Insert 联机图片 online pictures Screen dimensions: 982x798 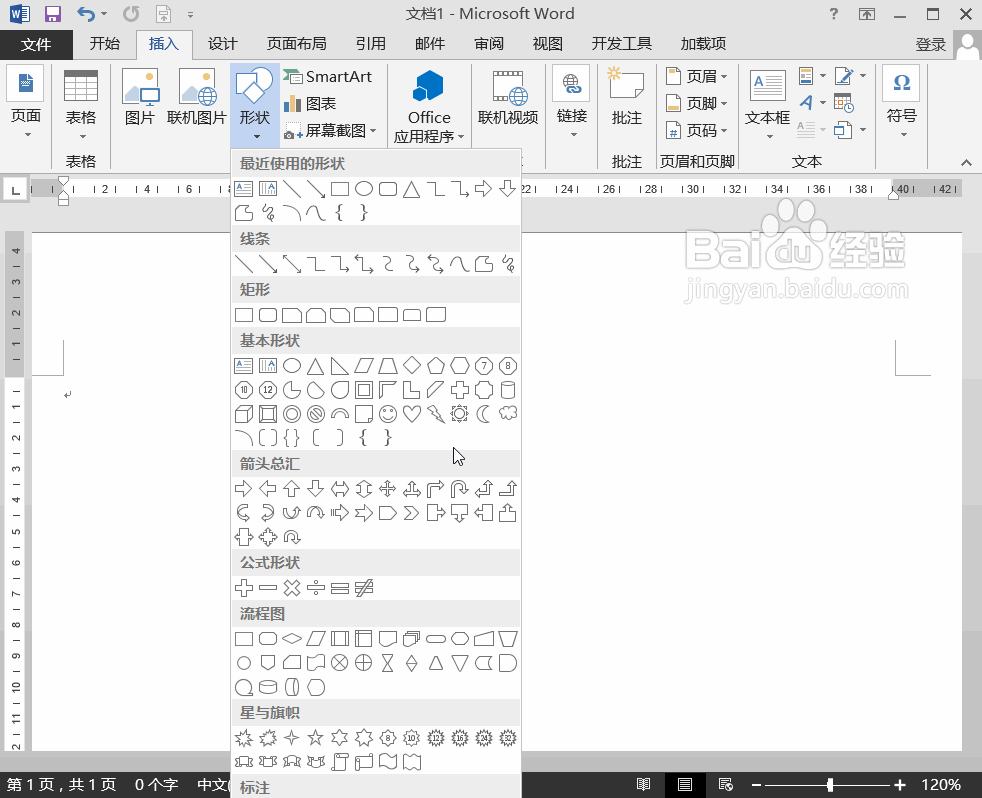pos(197,97)
